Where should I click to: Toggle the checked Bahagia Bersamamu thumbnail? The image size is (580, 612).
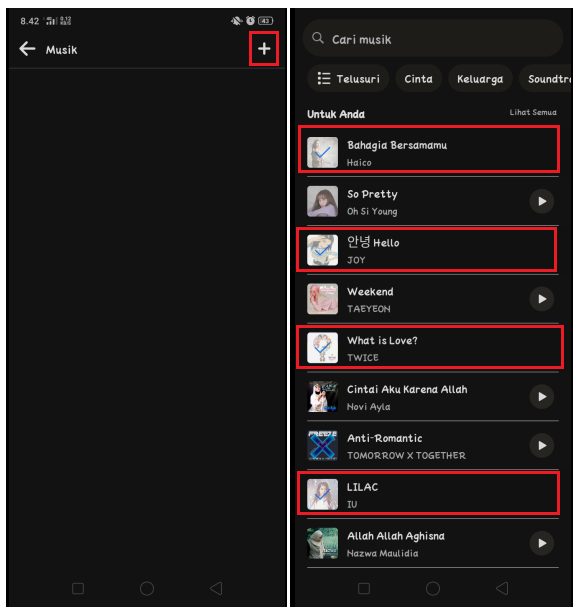(322, 152)
